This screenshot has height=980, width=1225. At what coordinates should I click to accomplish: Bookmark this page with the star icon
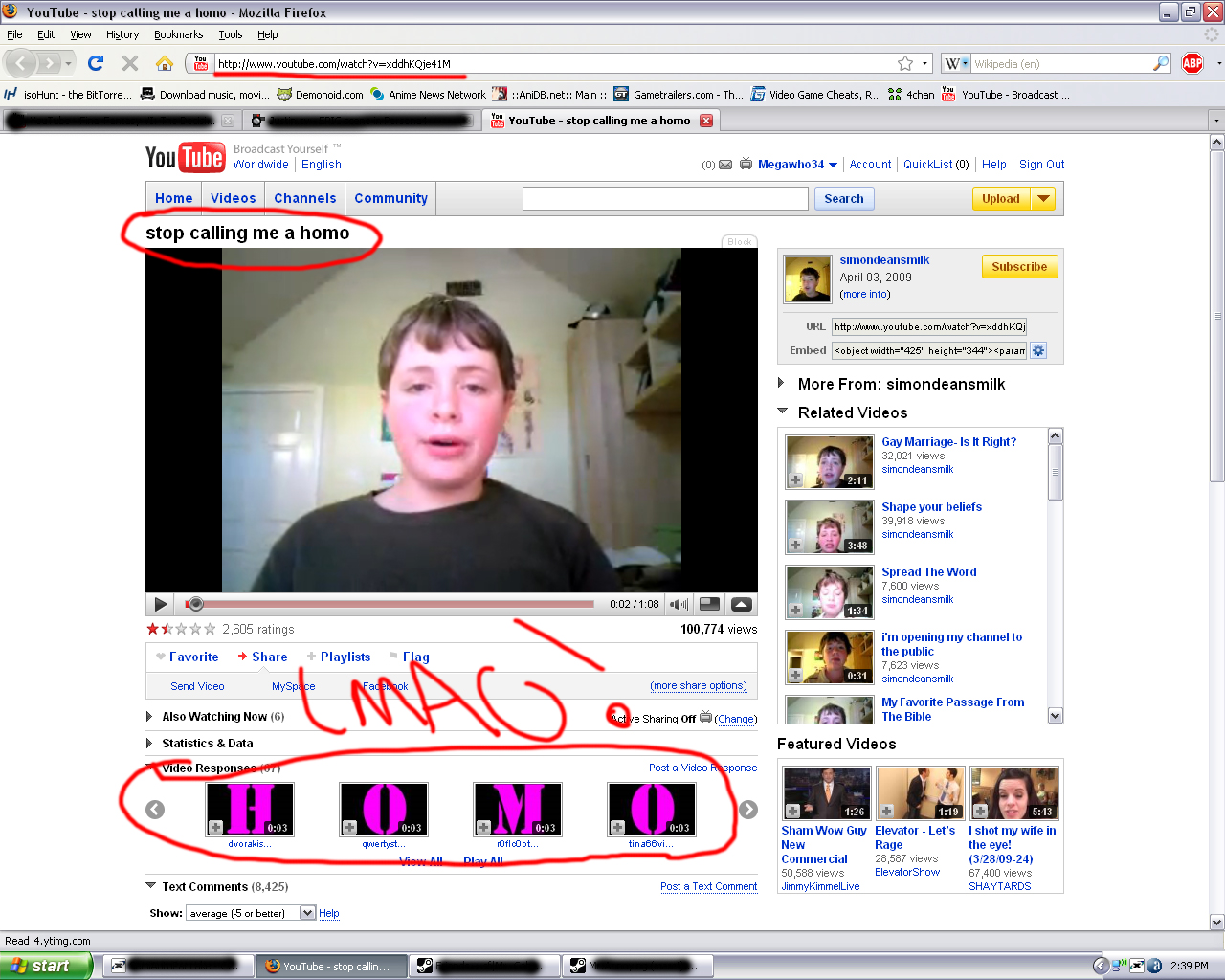905,63
